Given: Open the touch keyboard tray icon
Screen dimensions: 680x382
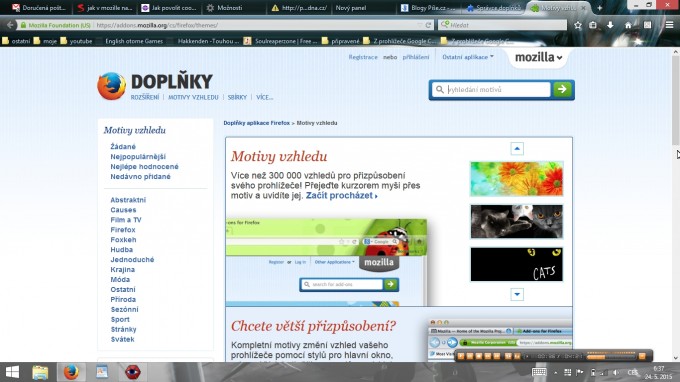Looking at the screenshot, I should pyautogui.click(x=539, y=372).
